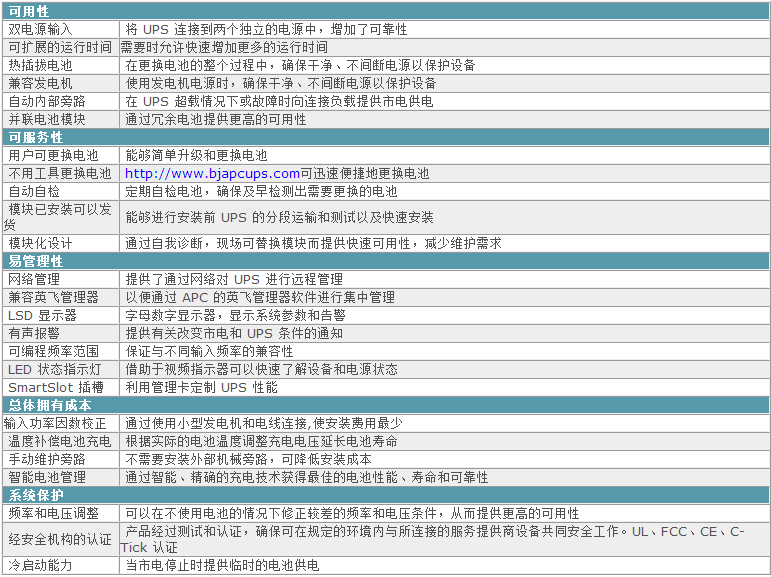Click the 网络管理 feature cell

[34, 279]
